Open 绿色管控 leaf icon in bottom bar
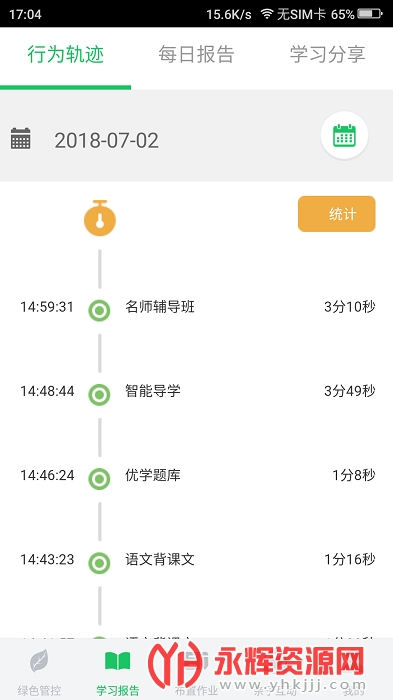Screen dimensions: 393x700 39,661
